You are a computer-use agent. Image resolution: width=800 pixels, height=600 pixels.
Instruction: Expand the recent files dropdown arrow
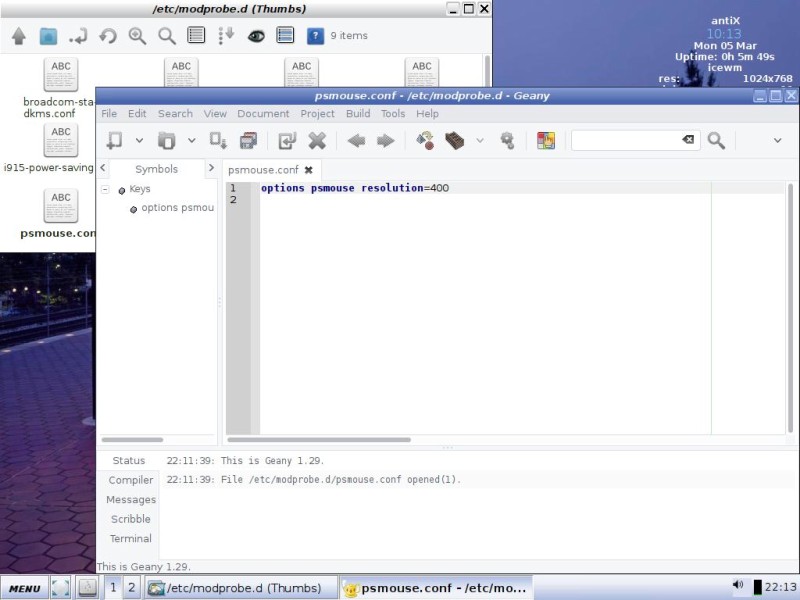point(191,140)
